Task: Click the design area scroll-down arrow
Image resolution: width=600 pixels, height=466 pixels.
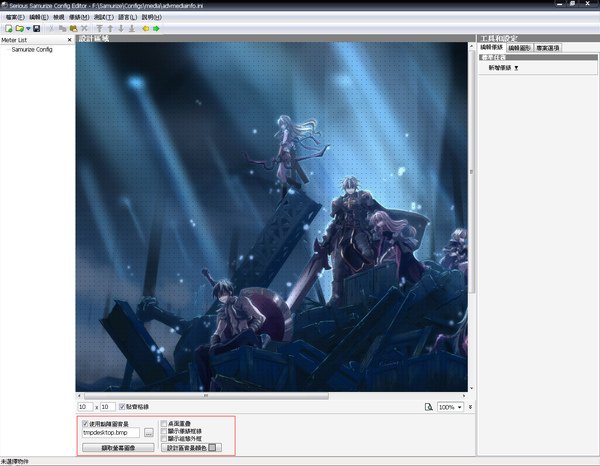Action: pos(471,388)
